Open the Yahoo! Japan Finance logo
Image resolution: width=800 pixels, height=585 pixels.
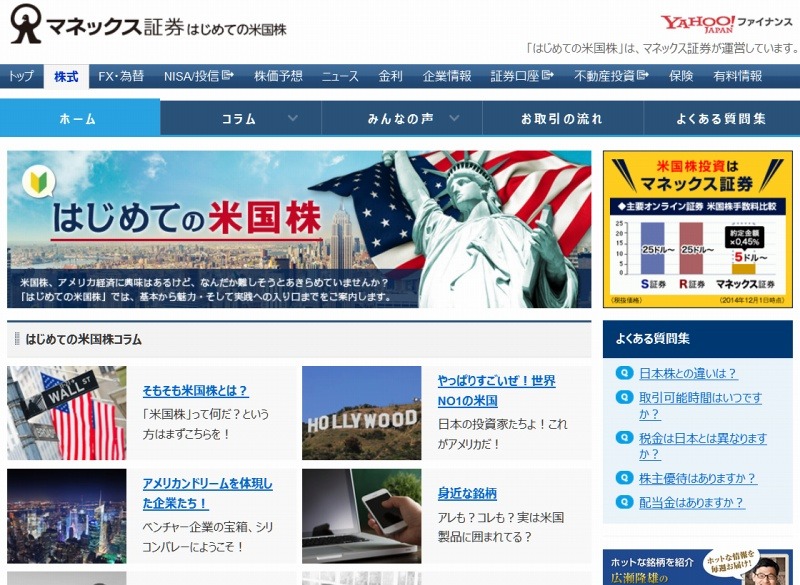point(727,23)
